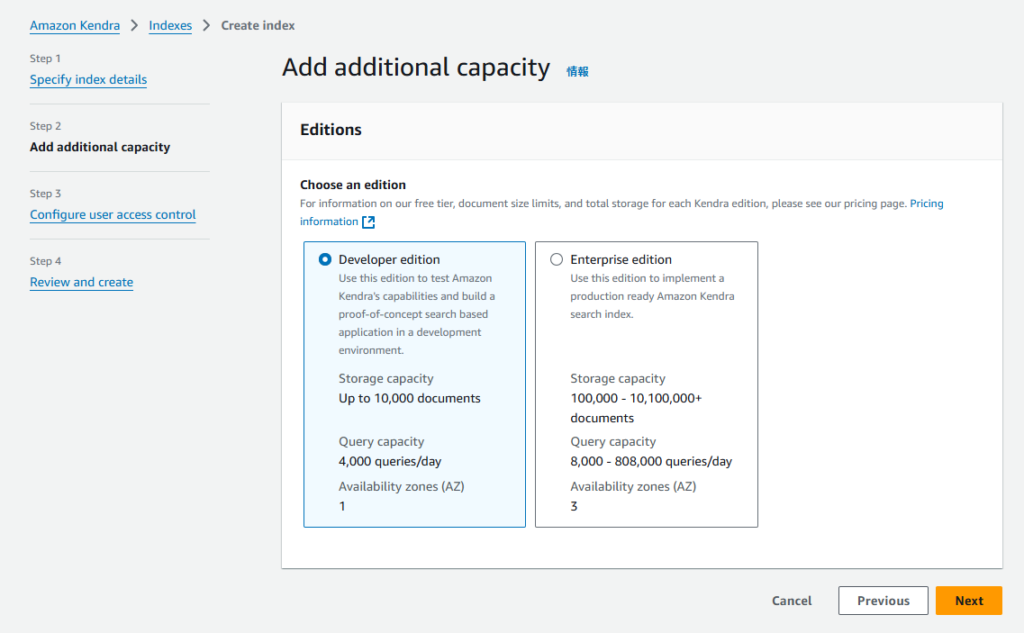Image resolution: width=1024 pixels, height=633 pixels.
Task: Click the Editions section header
Action: [x=330, y=129]
